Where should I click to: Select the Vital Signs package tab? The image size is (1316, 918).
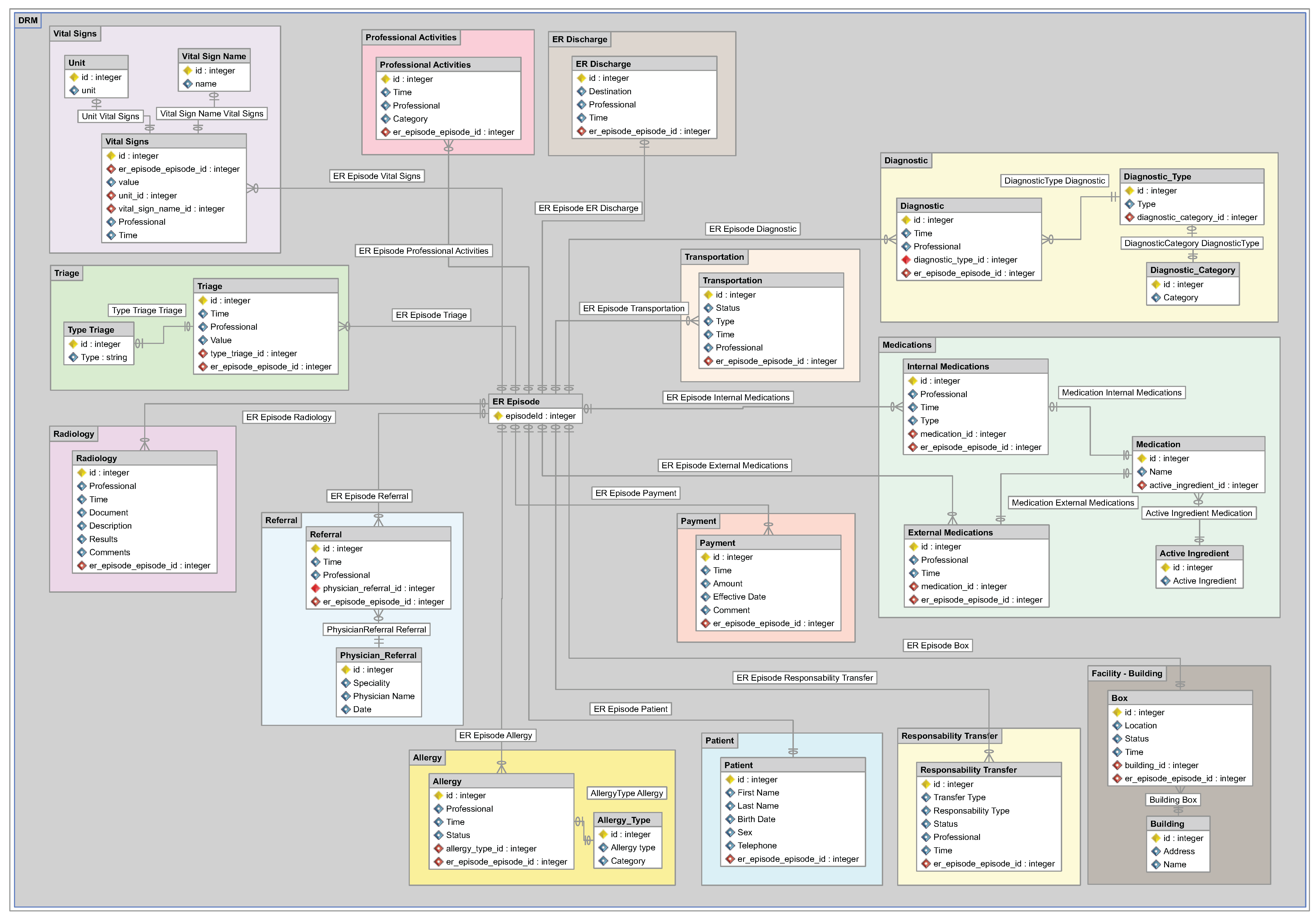pyautogui.click(x=75, y=34)
